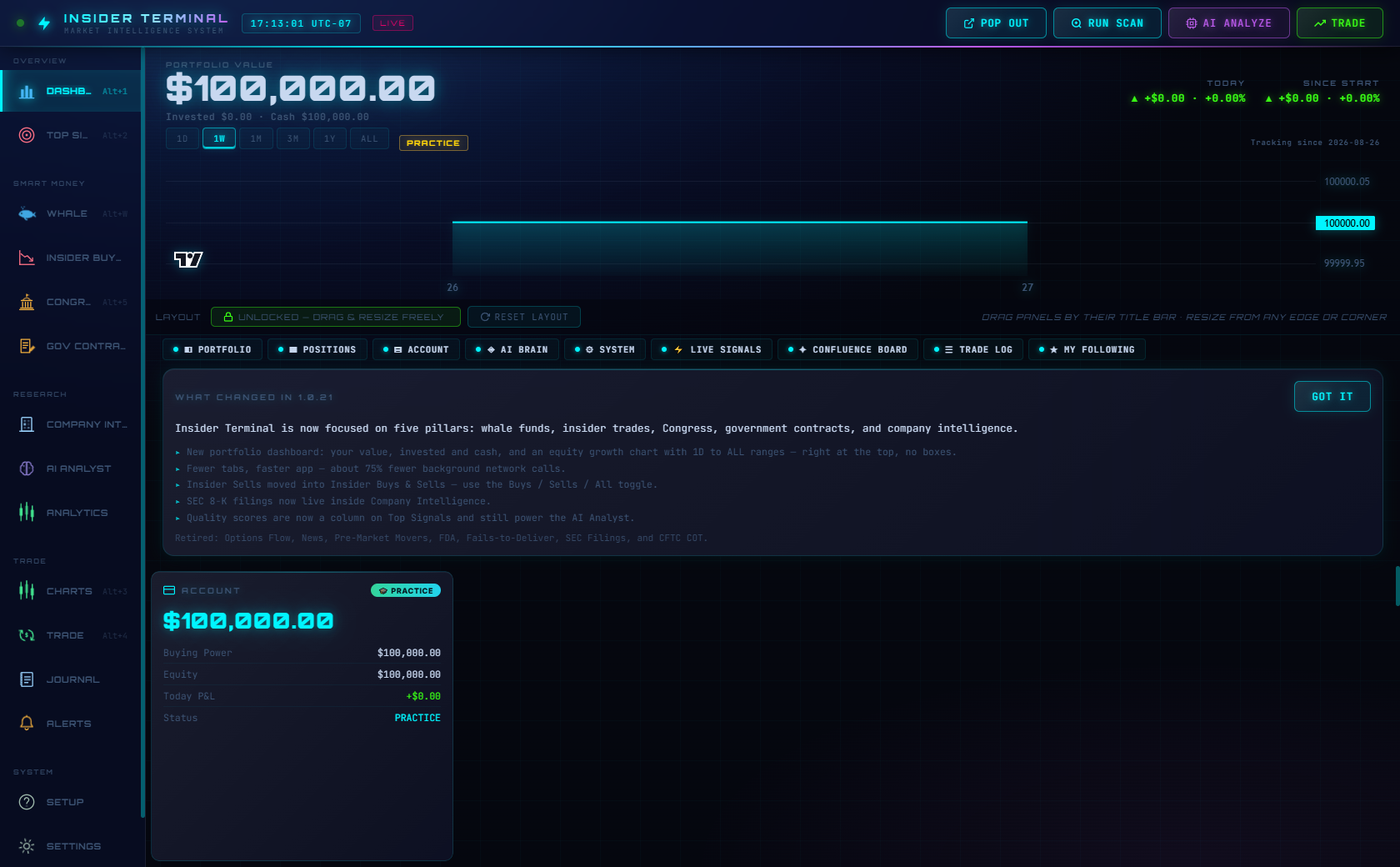Click the Pop Out button
Screen dimensions: 1400x867
pyautogui.click(x=996, y=23)
